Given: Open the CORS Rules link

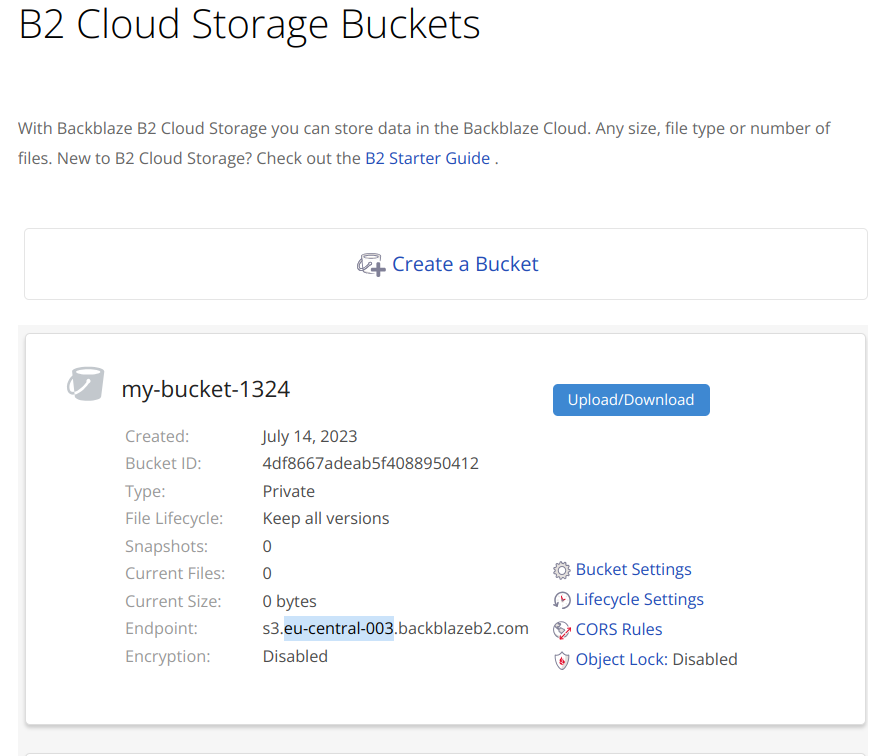Looking at the screenshot, I should tap(618, 629).
